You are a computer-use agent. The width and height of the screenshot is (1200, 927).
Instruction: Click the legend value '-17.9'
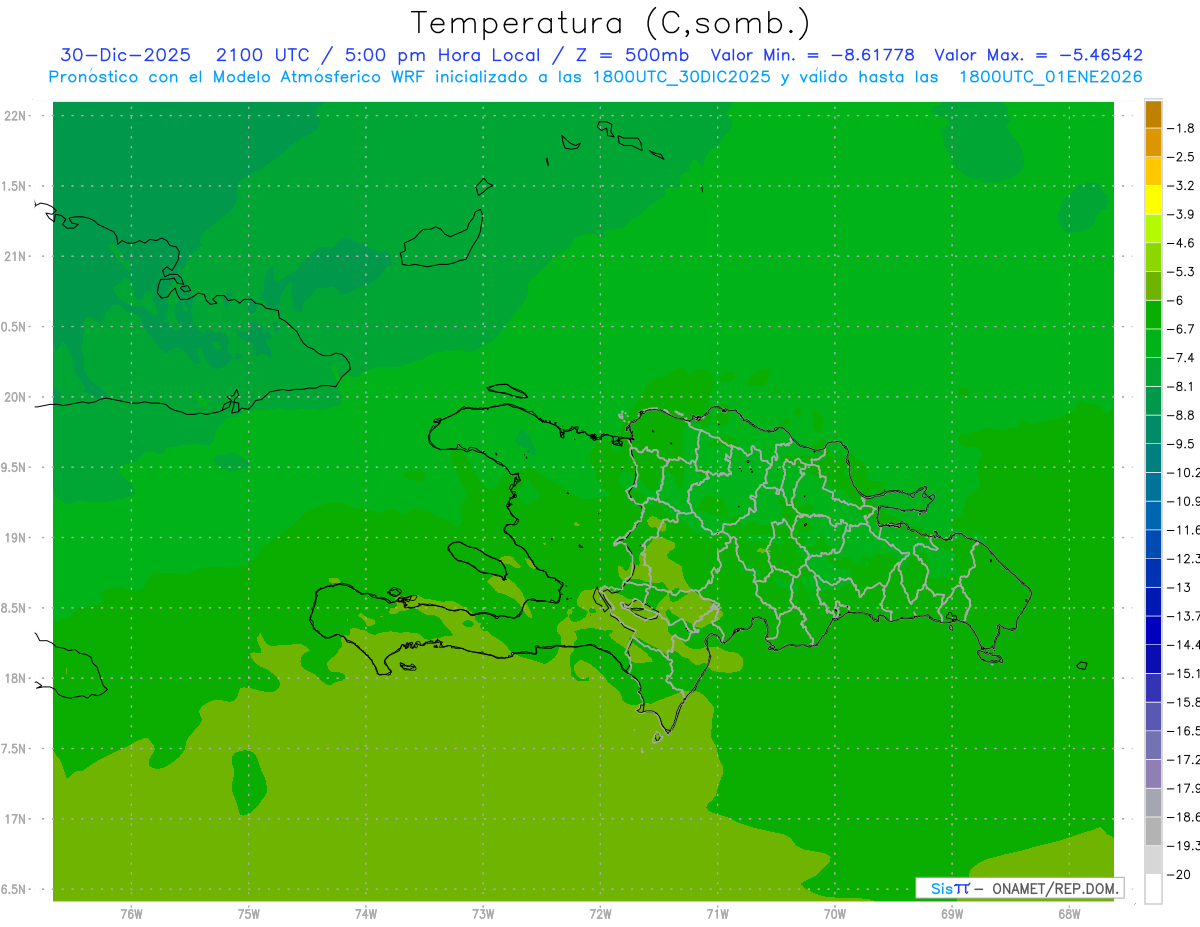tap(1185, 789)
